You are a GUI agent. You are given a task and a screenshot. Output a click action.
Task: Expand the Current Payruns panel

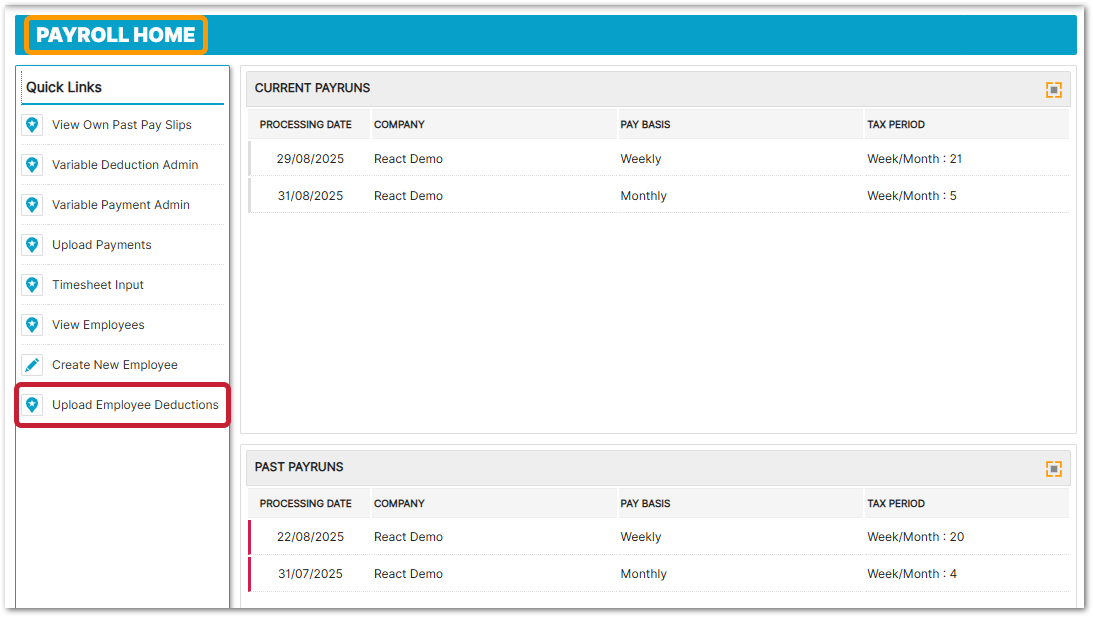[x=1053, y=90]
